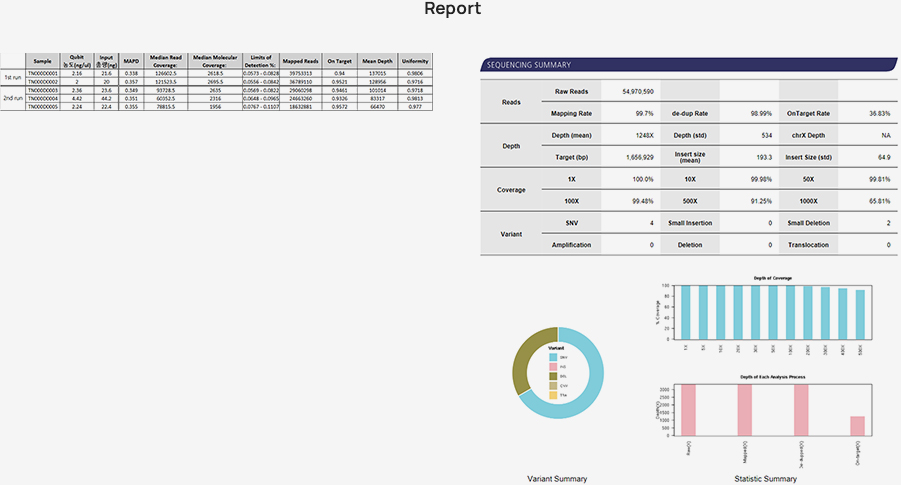Click the Raw Reads label
Image resolution: width=901 pixels, height=485 pixels.
[571, 91]
